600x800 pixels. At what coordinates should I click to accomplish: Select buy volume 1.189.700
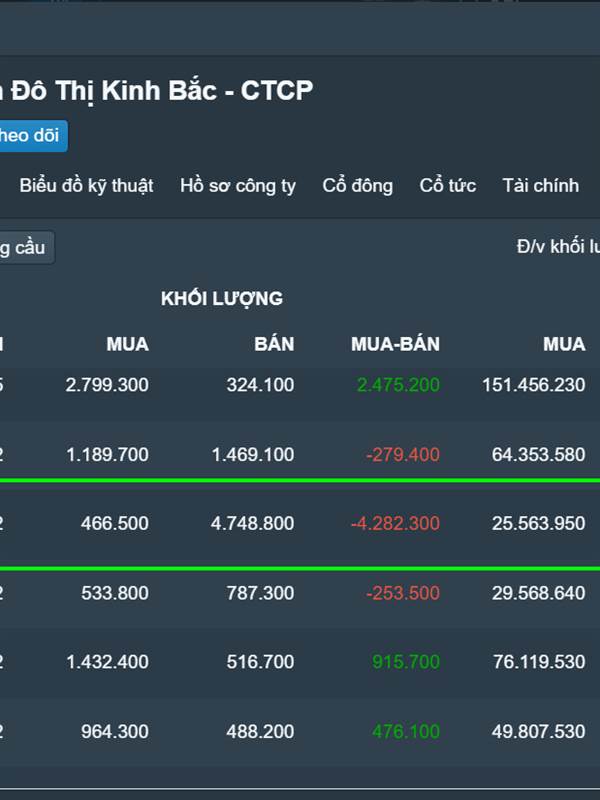point(107,455)
